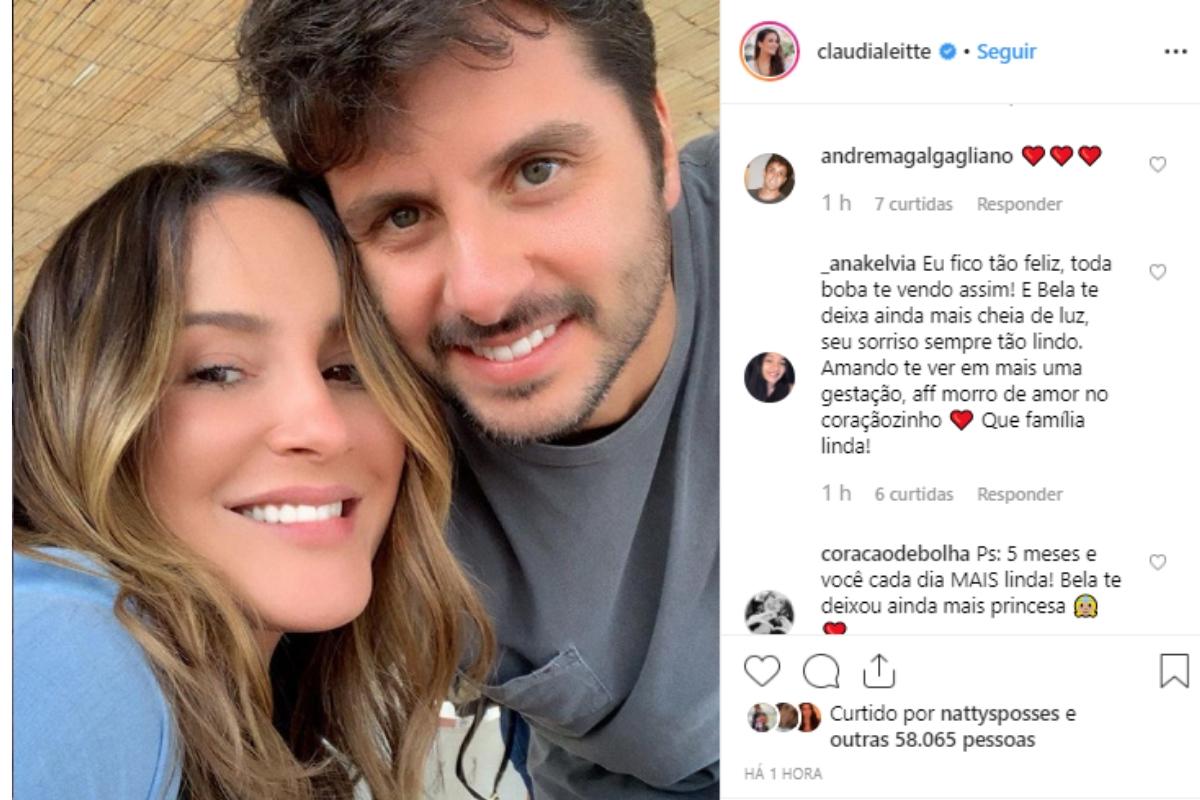Like andremagalgagliano's comment
1200x800 pixels.
point(1157,165)
